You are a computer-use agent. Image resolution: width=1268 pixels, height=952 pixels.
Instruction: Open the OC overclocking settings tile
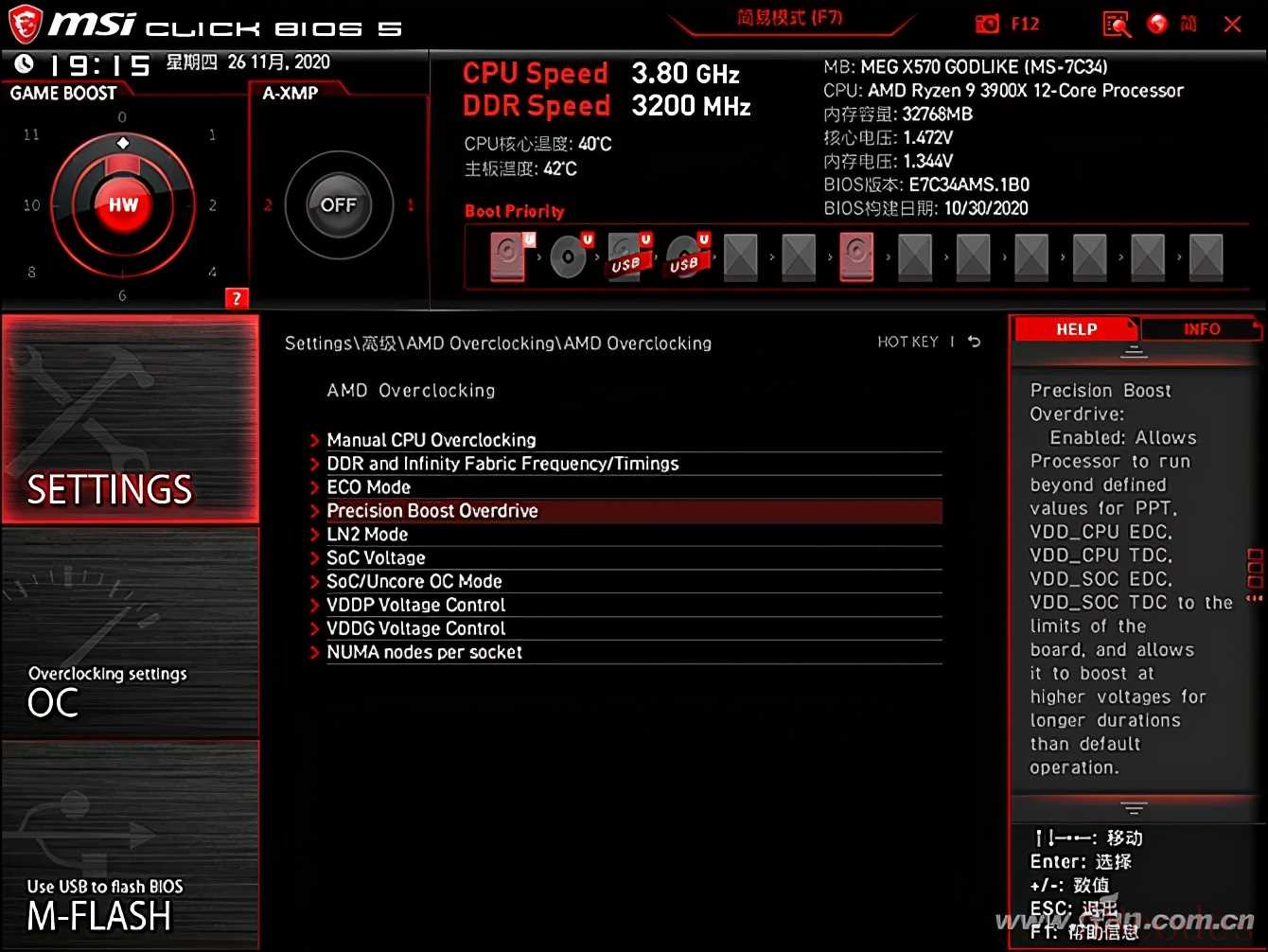130,631
